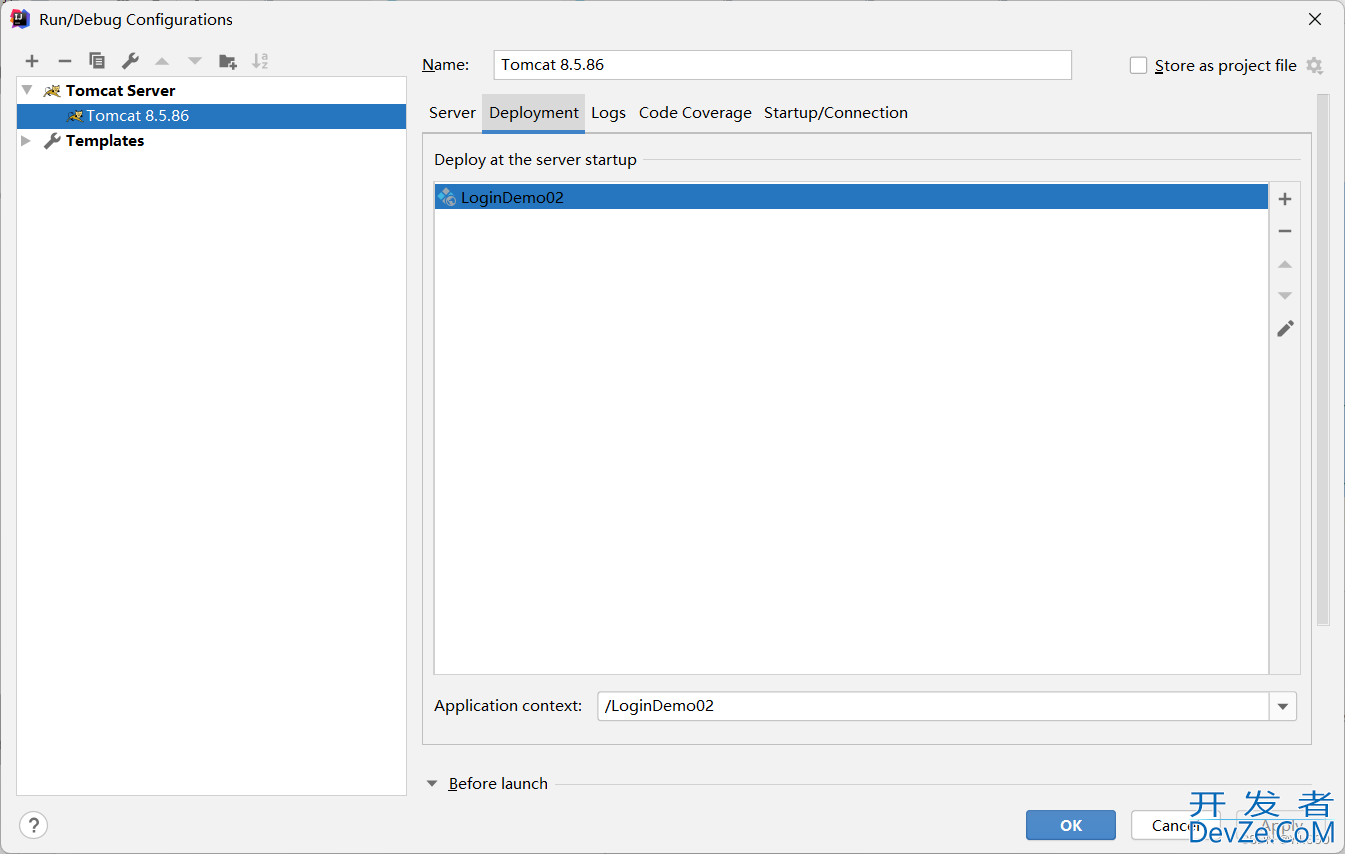Open edit templates wrench icon in the toolbar
Screen dimensions: 1345x854
point(130,61)
